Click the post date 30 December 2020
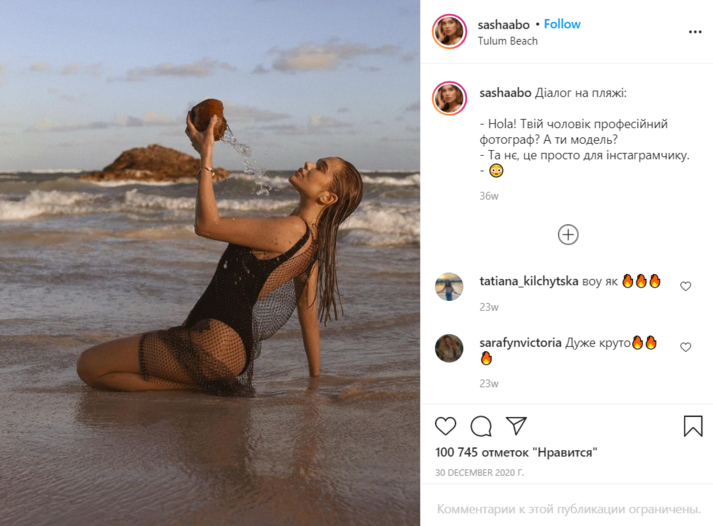The image size is (713, 526). coord(480,472)
